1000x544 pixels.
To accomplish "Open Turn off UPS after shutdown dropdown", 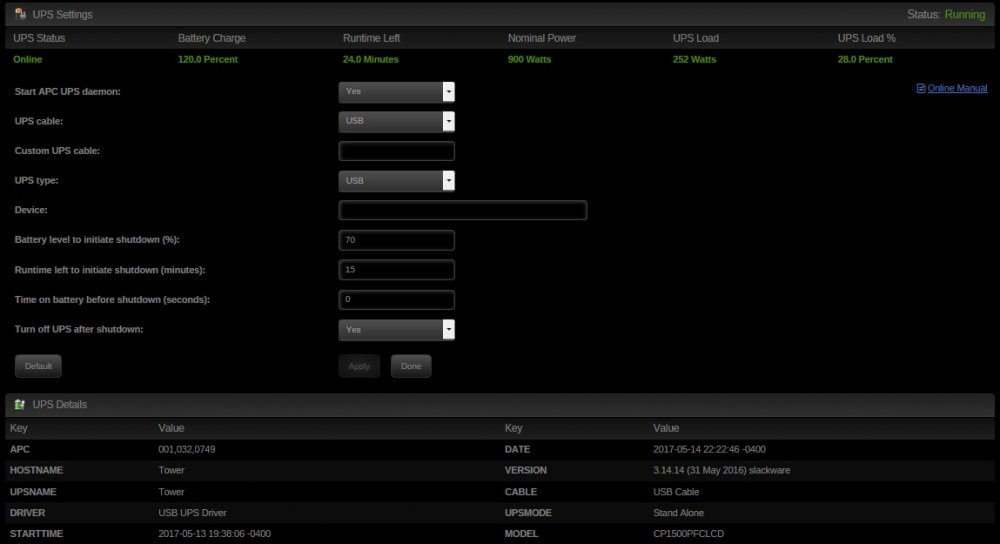I will (x=396, y=329).
